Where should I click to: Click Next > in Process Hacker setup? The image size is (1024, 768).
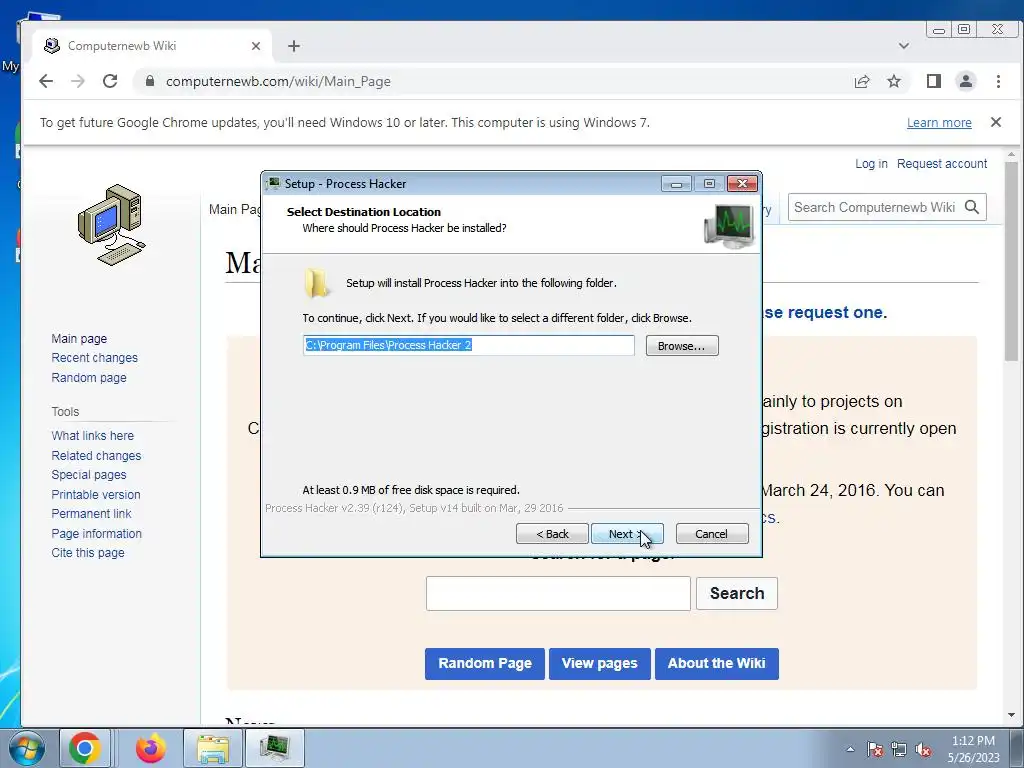pyautogui.click(x=627, y=534)
